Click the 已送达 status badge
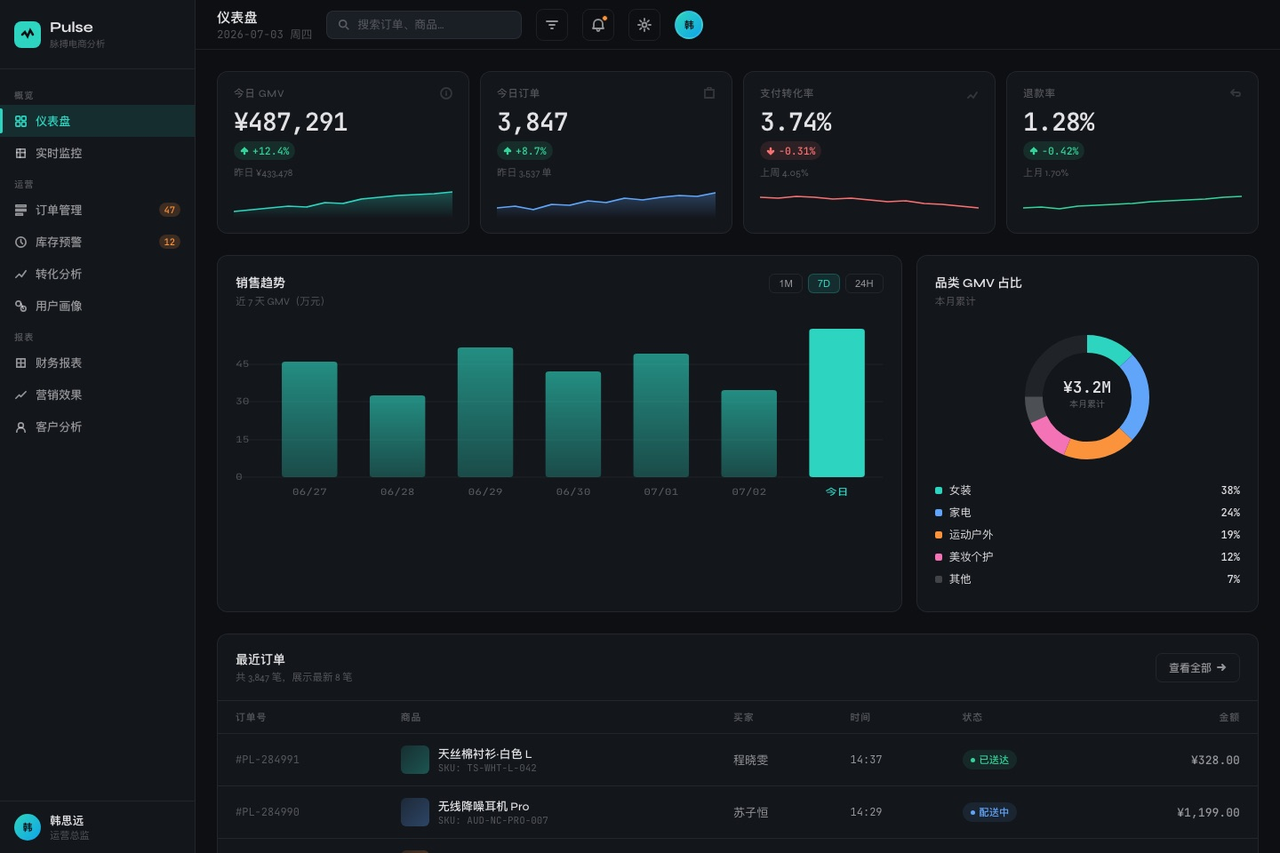This screenshot has width=1280, height=853. [x=990, y=760]
